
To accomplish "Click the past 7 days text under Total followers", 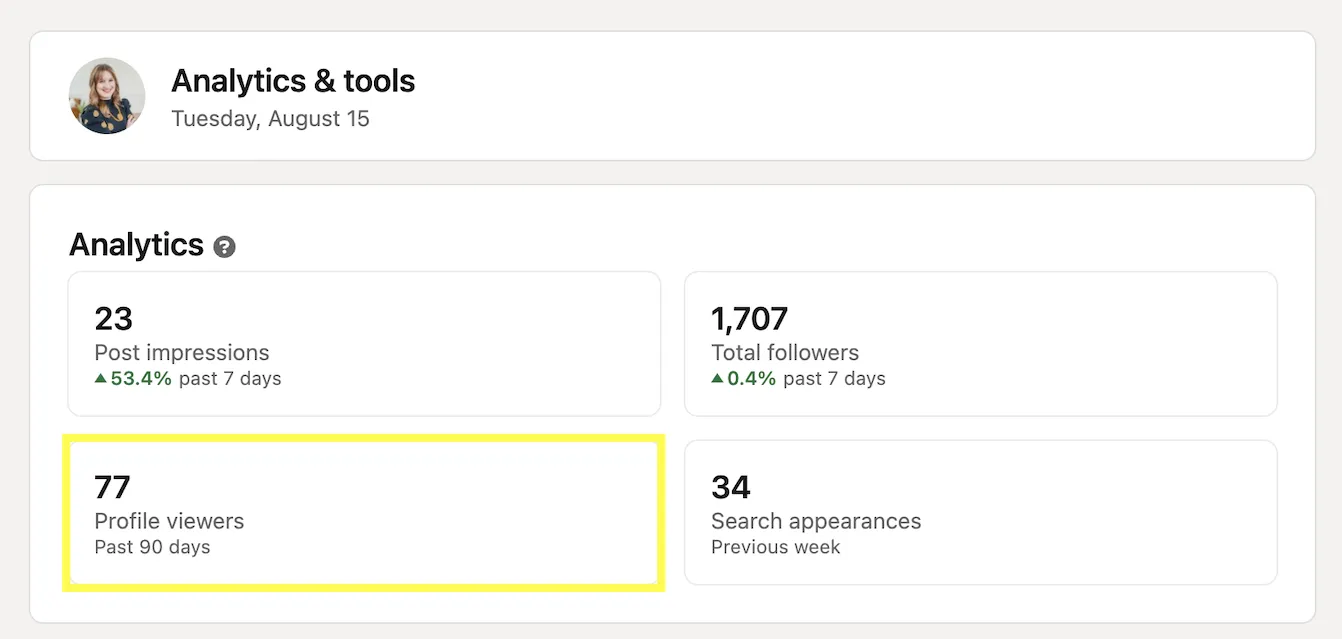I will click(834, 379).
